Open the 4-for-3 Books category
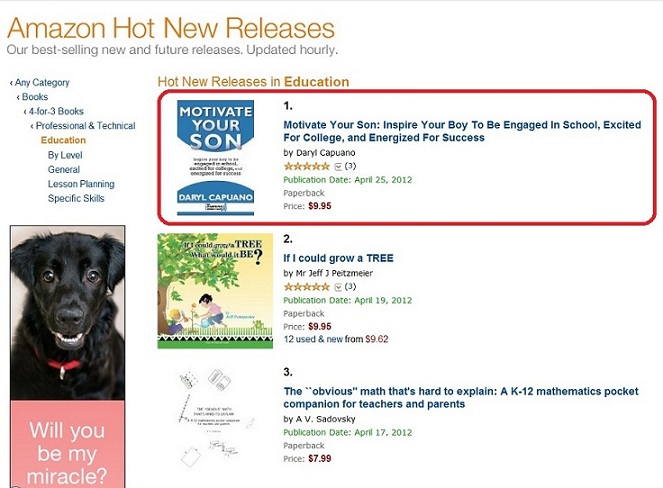Screen dimensions: 663x488 [x=55, y=111]
